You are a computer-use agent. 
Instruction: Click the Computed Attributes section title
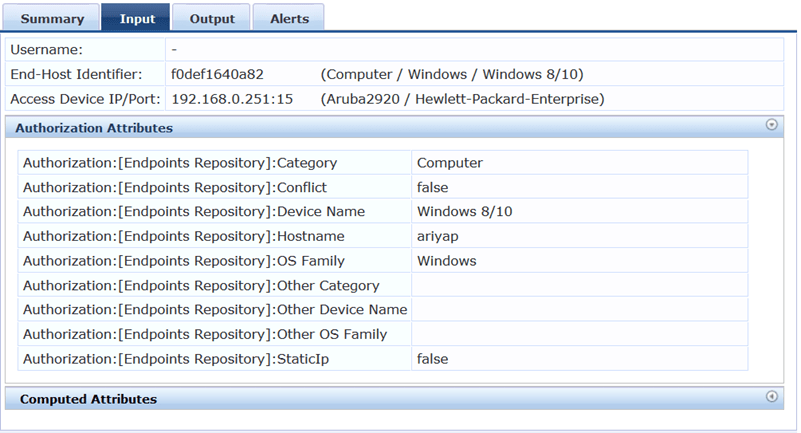tap(88, 399)
